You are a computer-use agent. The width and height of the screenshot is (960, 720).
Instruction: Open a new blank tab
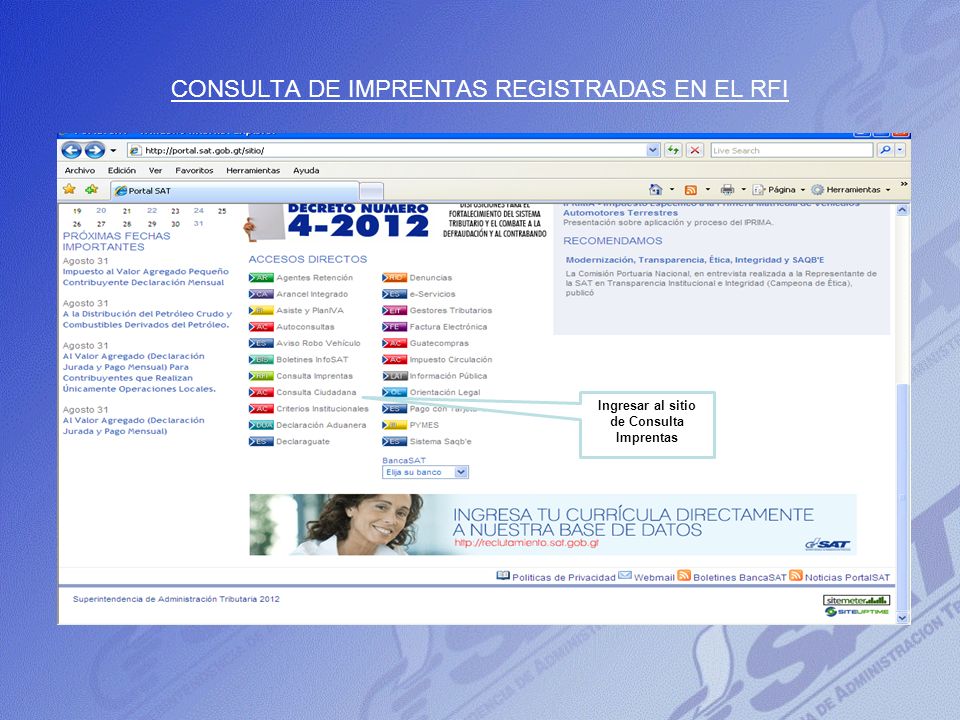coord(371,191)
